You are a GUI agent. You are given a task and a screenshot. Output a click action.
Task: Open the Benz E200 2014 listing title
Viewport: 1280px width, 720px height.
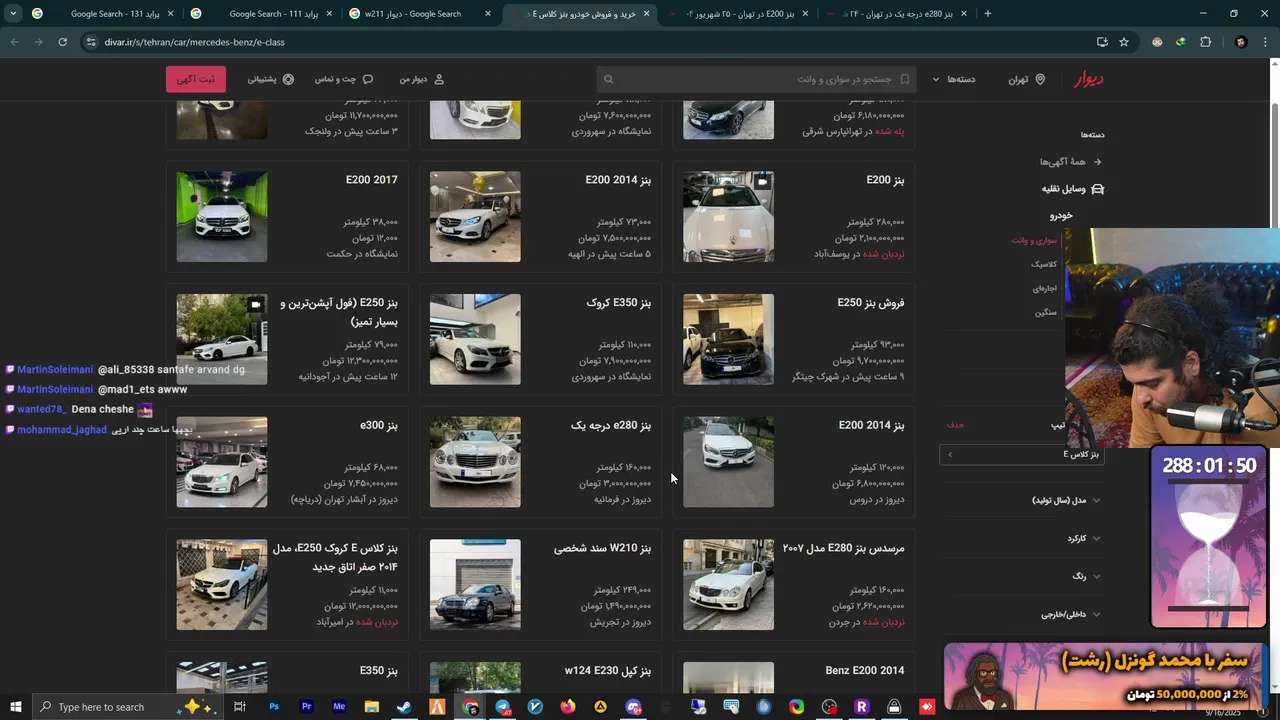(x=865, y=671)
